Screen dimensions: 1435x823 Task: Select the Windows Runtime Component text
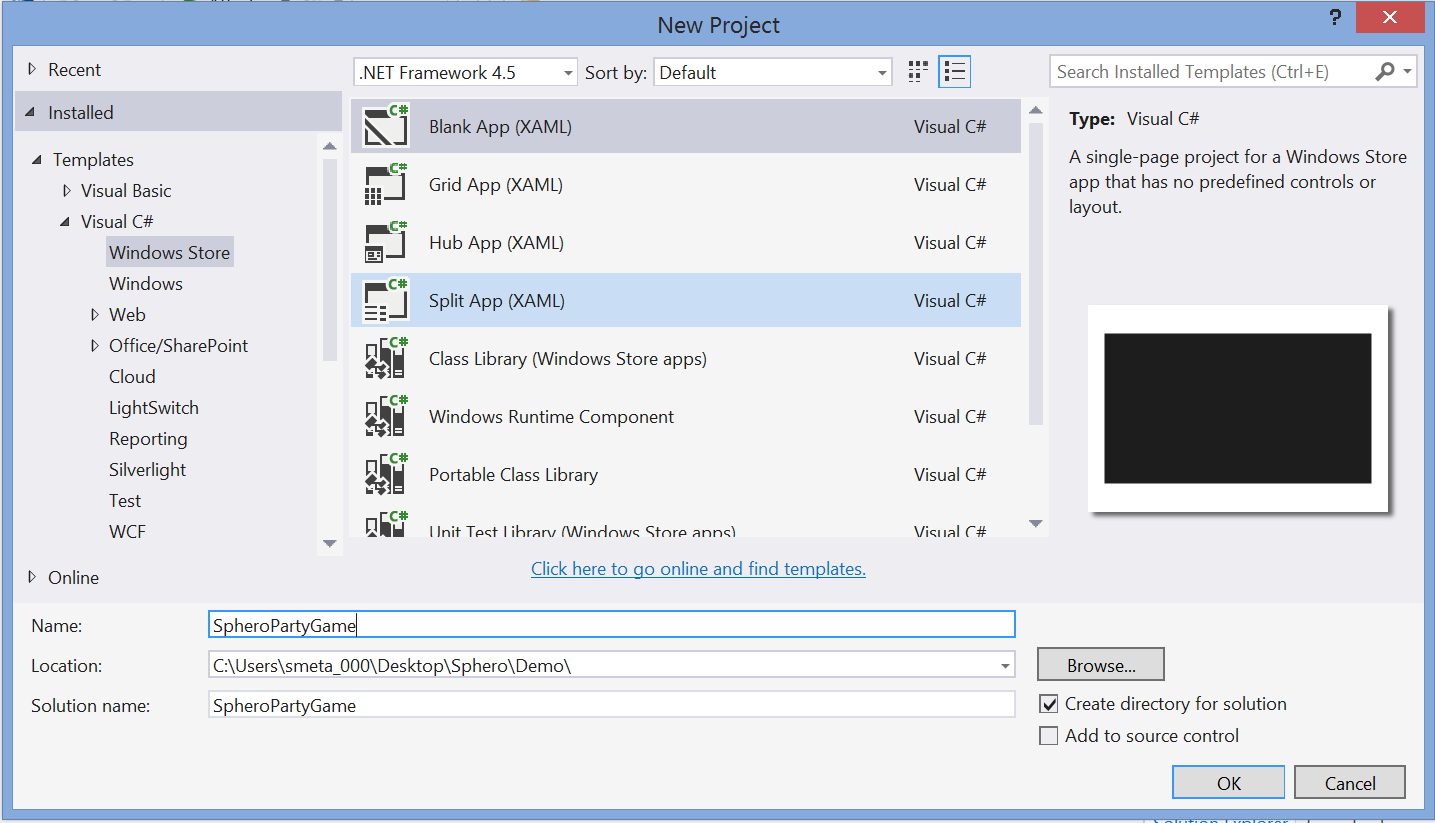coord(552,417)
